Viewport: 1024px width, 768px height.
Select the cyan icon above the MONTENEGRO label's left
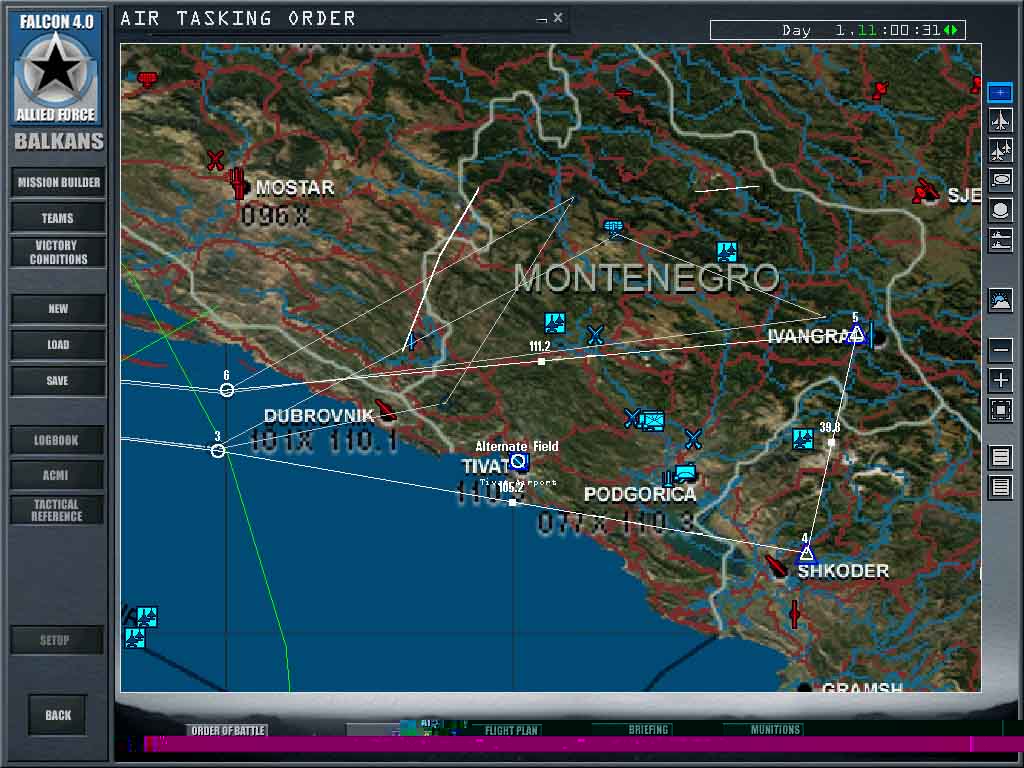[x=613, y=227]
